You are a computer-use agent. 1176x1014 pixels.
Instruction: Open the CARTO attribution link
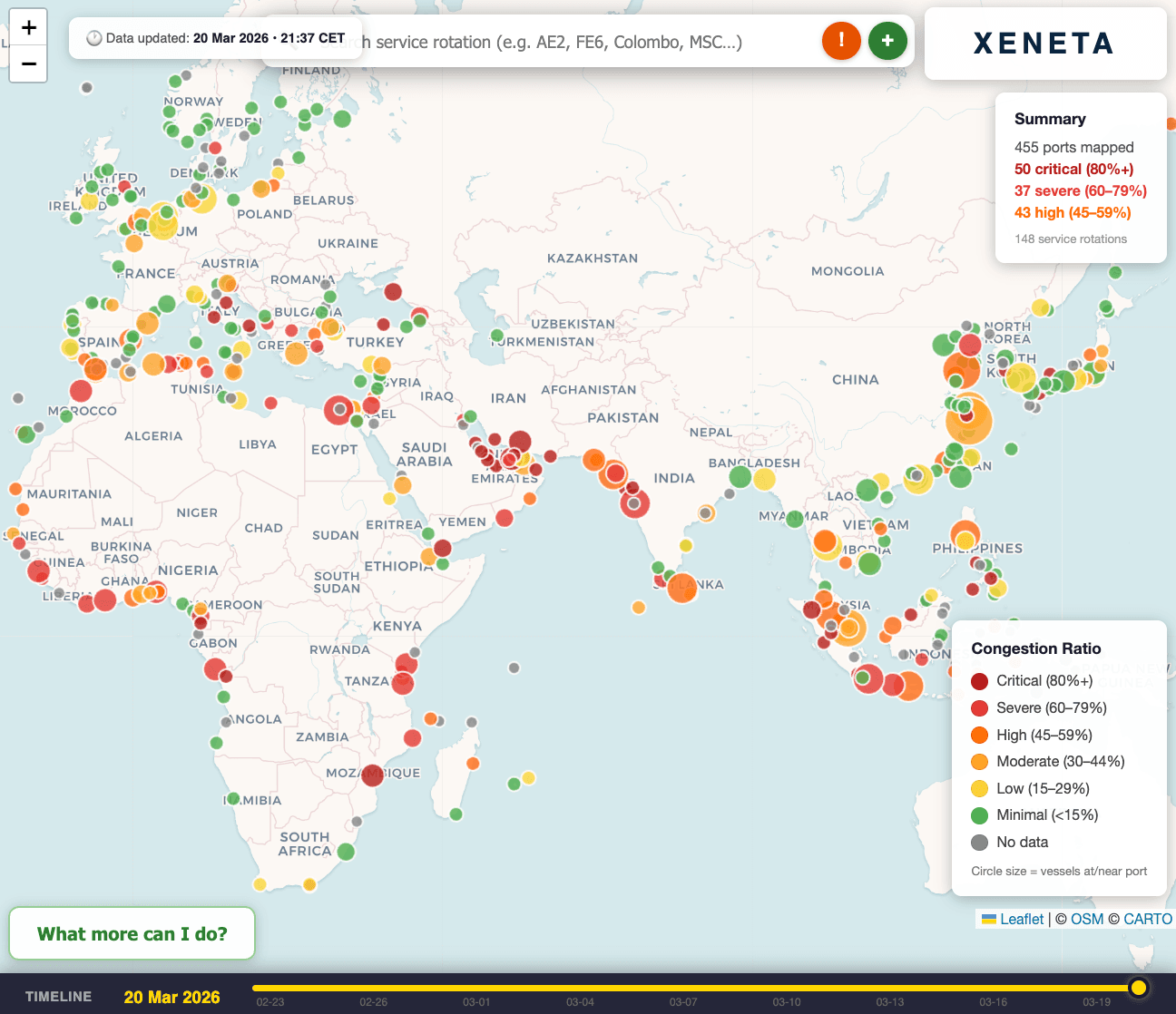coord(1147,919)
